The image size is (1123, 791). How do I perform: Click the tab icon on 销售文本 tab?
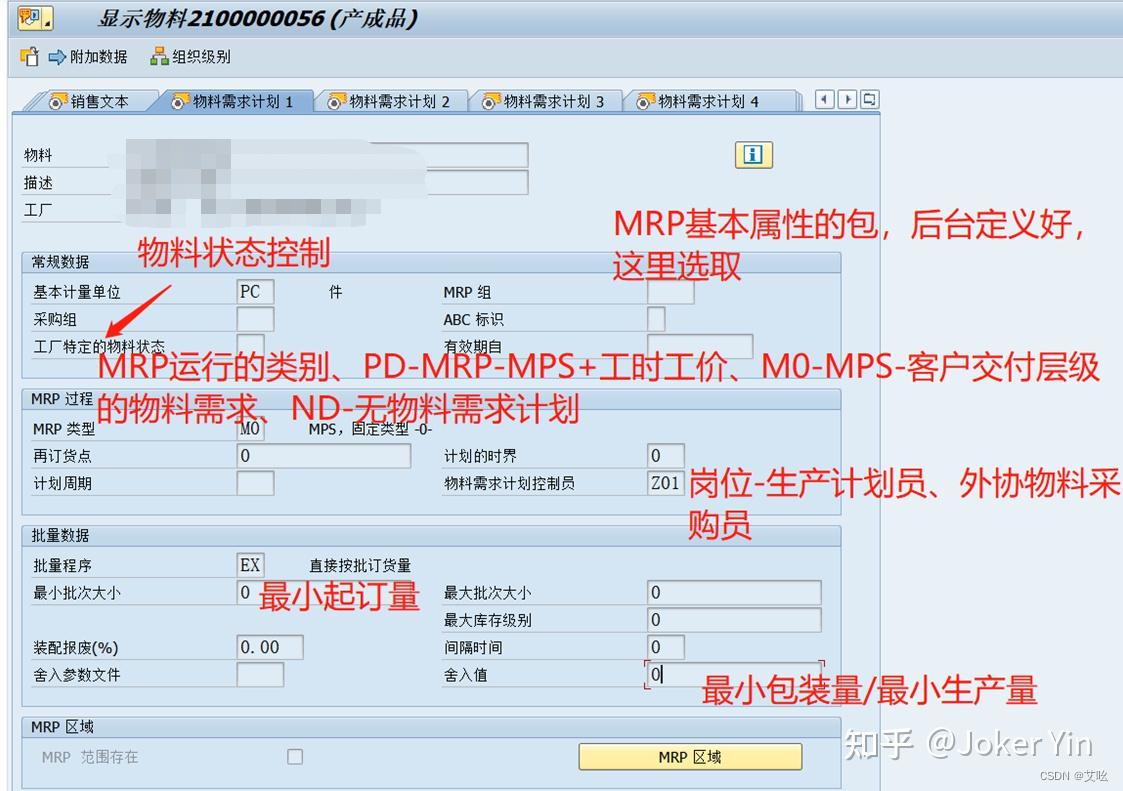point(57,99)
